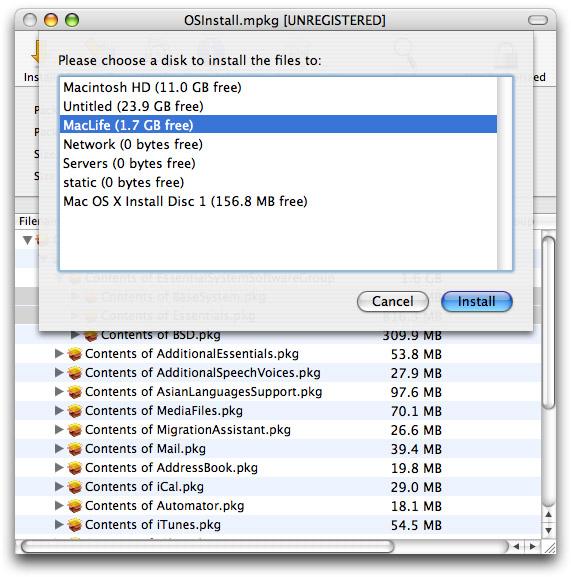The width and height of the screenshot is (571, 577).
Task: Click the Cancel button
Action: 393,301
